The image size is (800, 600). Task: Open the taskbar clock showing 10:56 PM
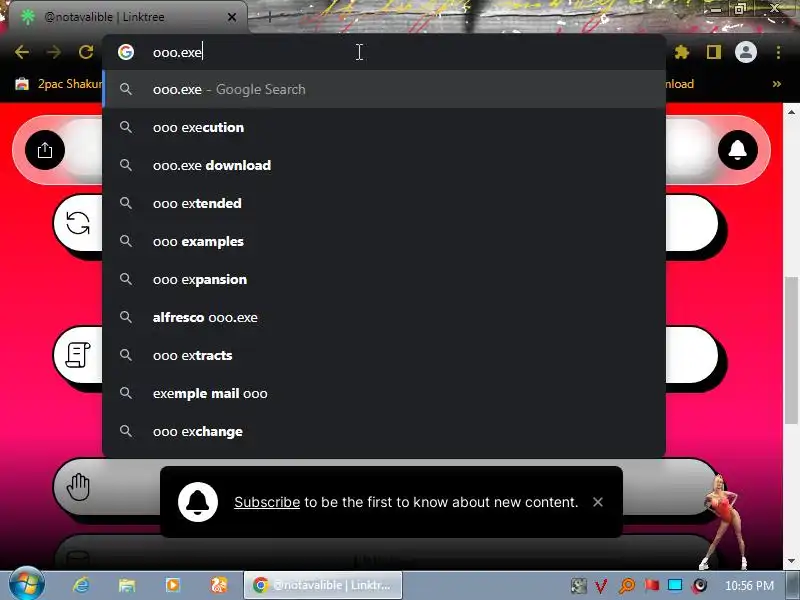[749, 586]
